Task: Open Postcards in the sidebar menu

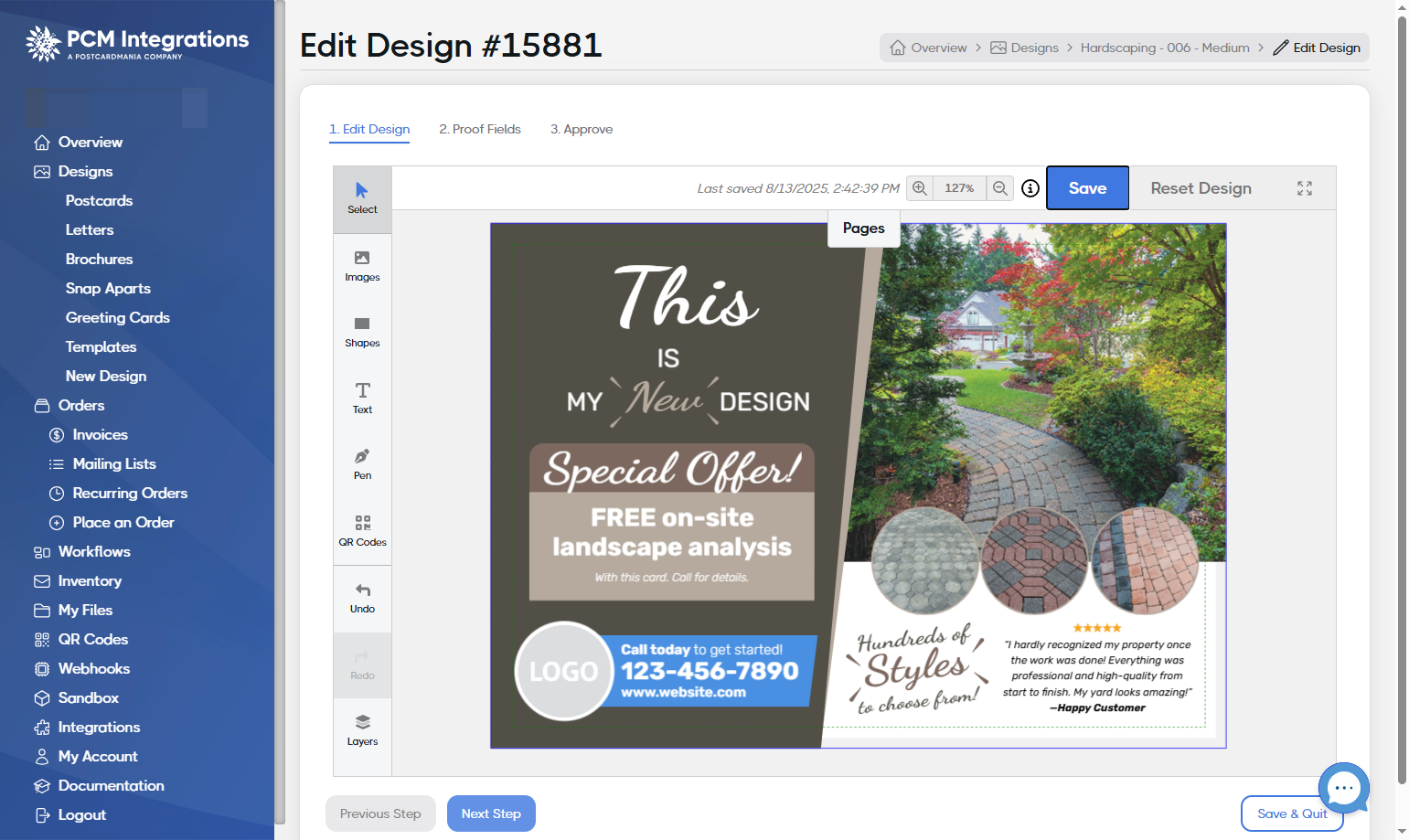Action: tap(100, 200)
